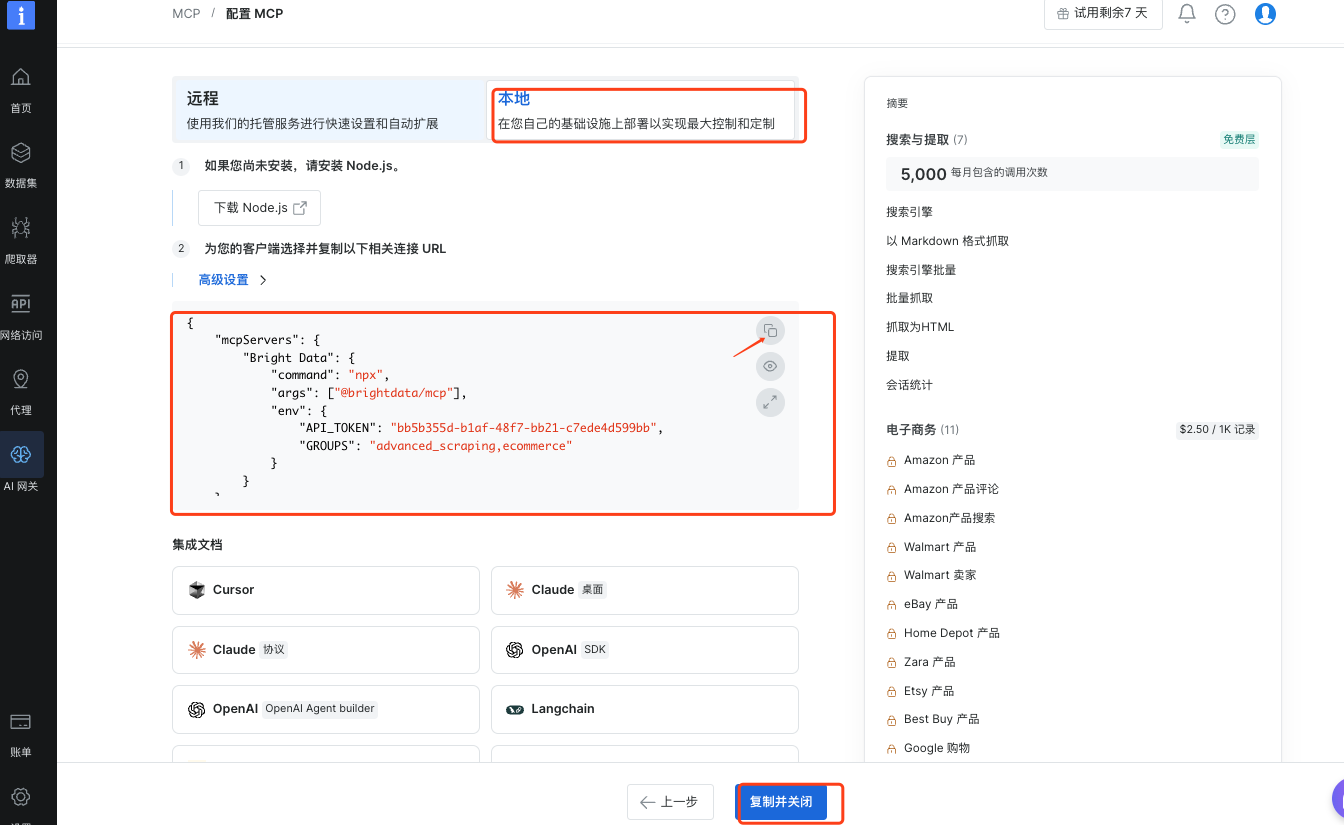This screenshot has width=1344, height=825.
Task: Click the 电子商务 (11) section heading
Action: click(922, 430)
